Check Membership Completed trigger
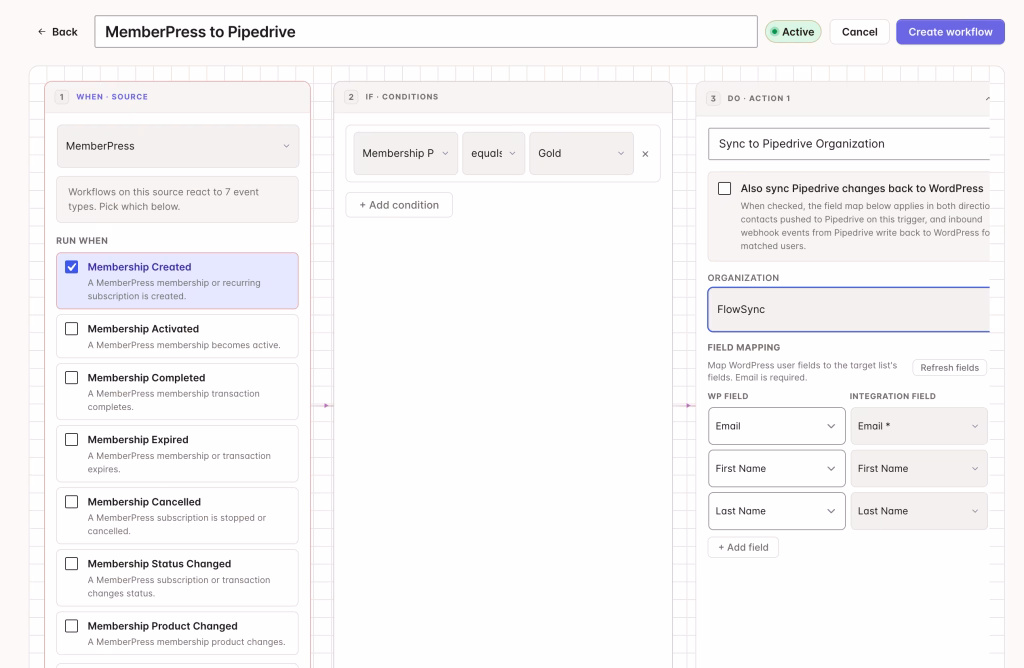This screenshot has height=668, width=1024. tap(72, 378)
